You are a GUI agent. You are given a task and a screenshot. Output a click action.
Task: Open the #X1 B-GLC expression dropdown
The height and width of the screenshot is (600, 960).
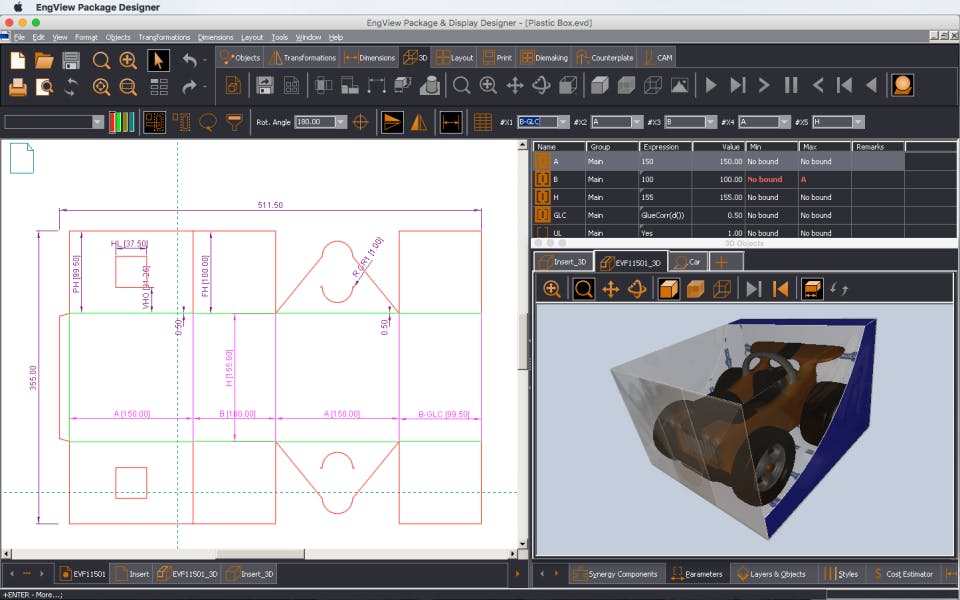[563, 123]
